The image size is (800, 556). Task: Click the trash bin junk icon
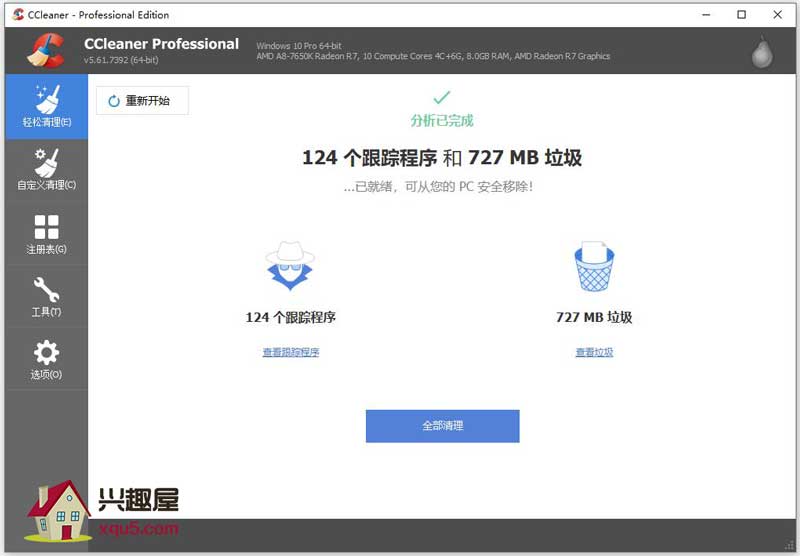(594, 266)
